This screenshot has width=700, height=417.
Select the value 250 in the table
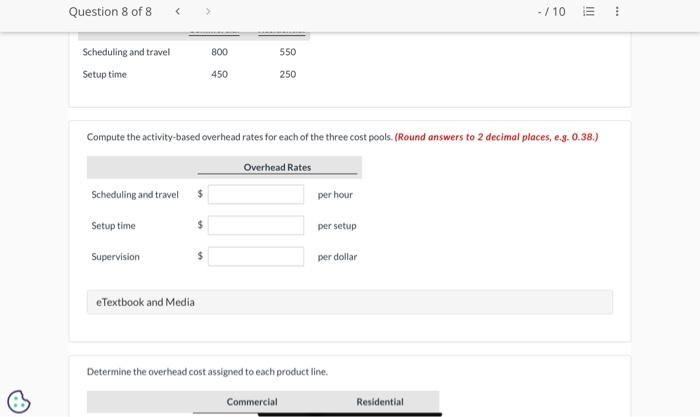pyautogui.click(x=288, y=74)
